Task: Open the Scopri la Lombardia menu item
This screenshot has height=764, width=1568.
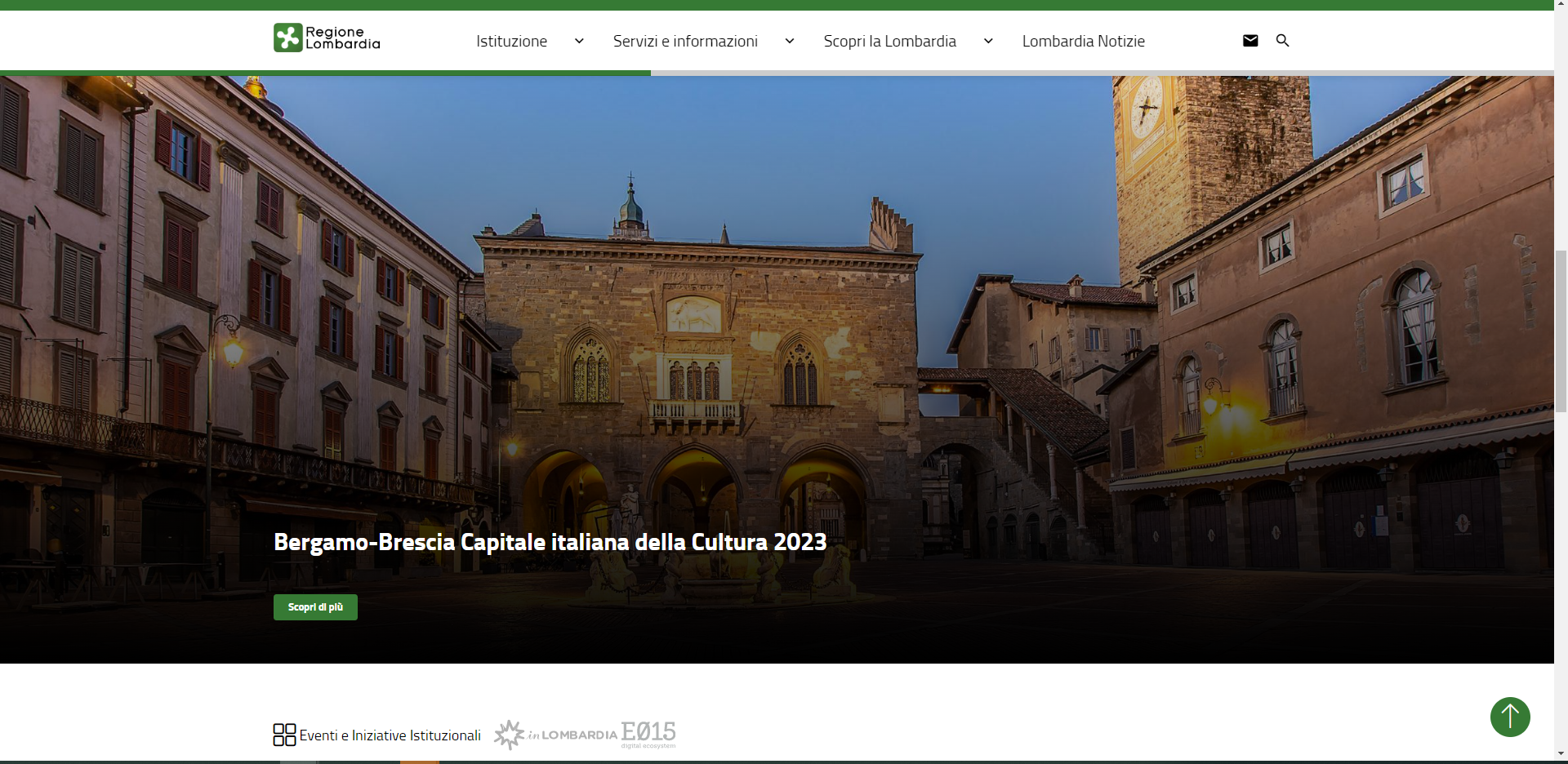Action: (x=889, y=41)
